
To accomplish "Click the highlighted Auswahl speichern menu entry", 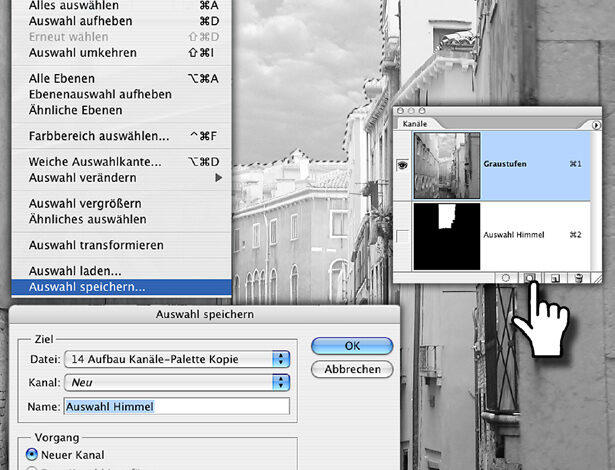I will (122, 287).
